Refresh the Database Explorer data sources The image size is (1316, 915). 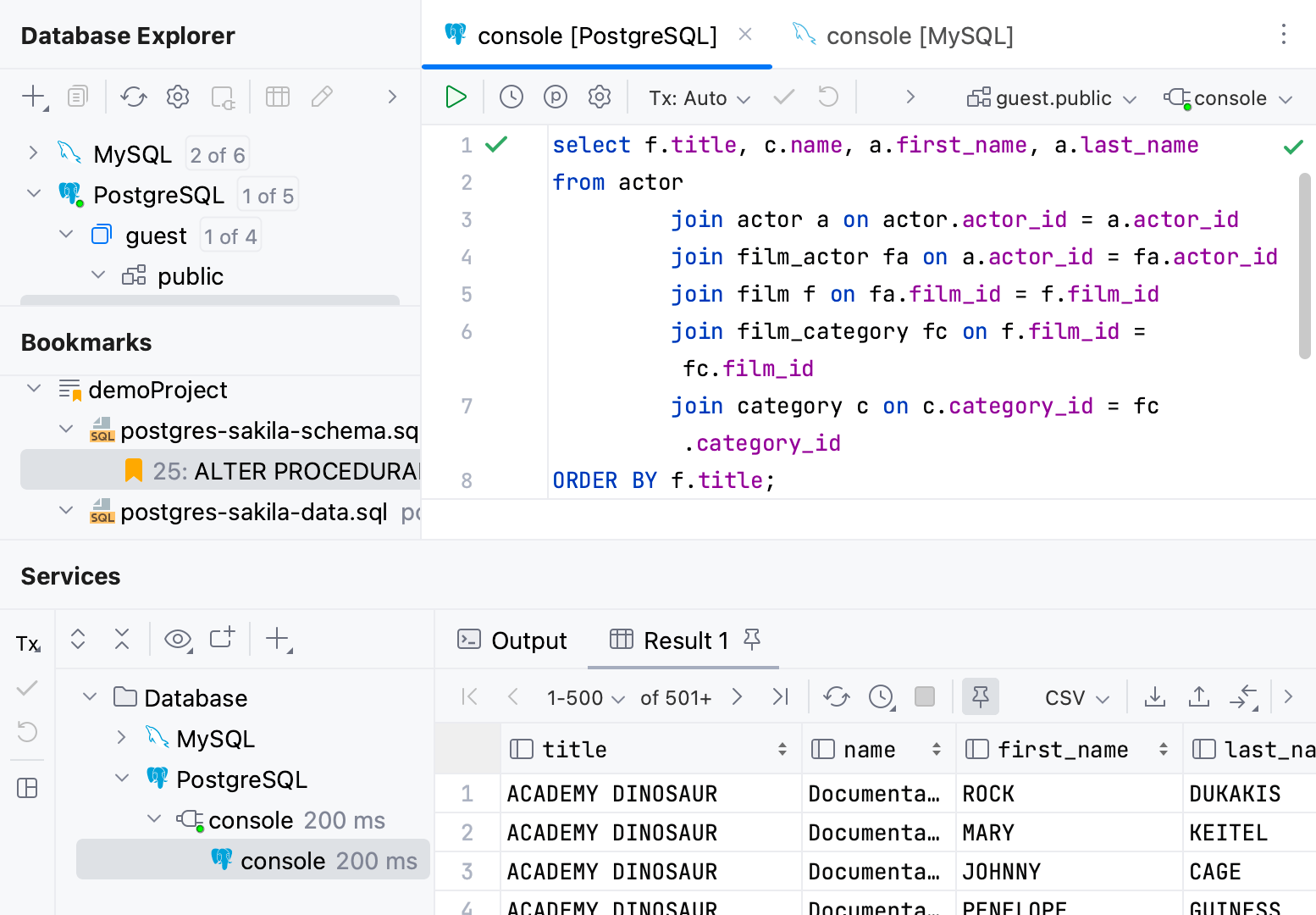134,97
